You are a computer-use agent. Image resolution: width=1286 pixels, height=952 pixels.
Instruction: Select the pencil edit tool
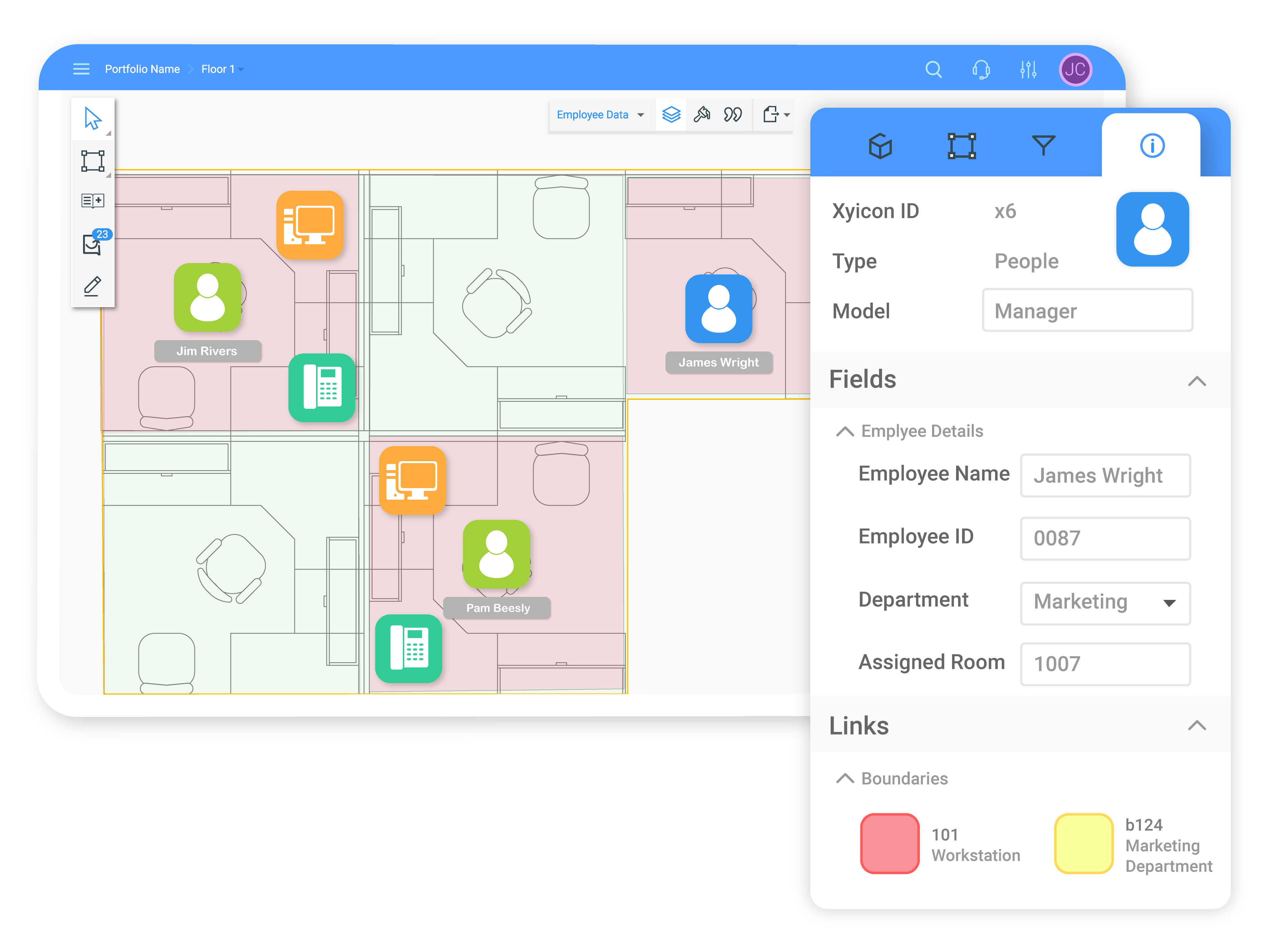point(92,286)
